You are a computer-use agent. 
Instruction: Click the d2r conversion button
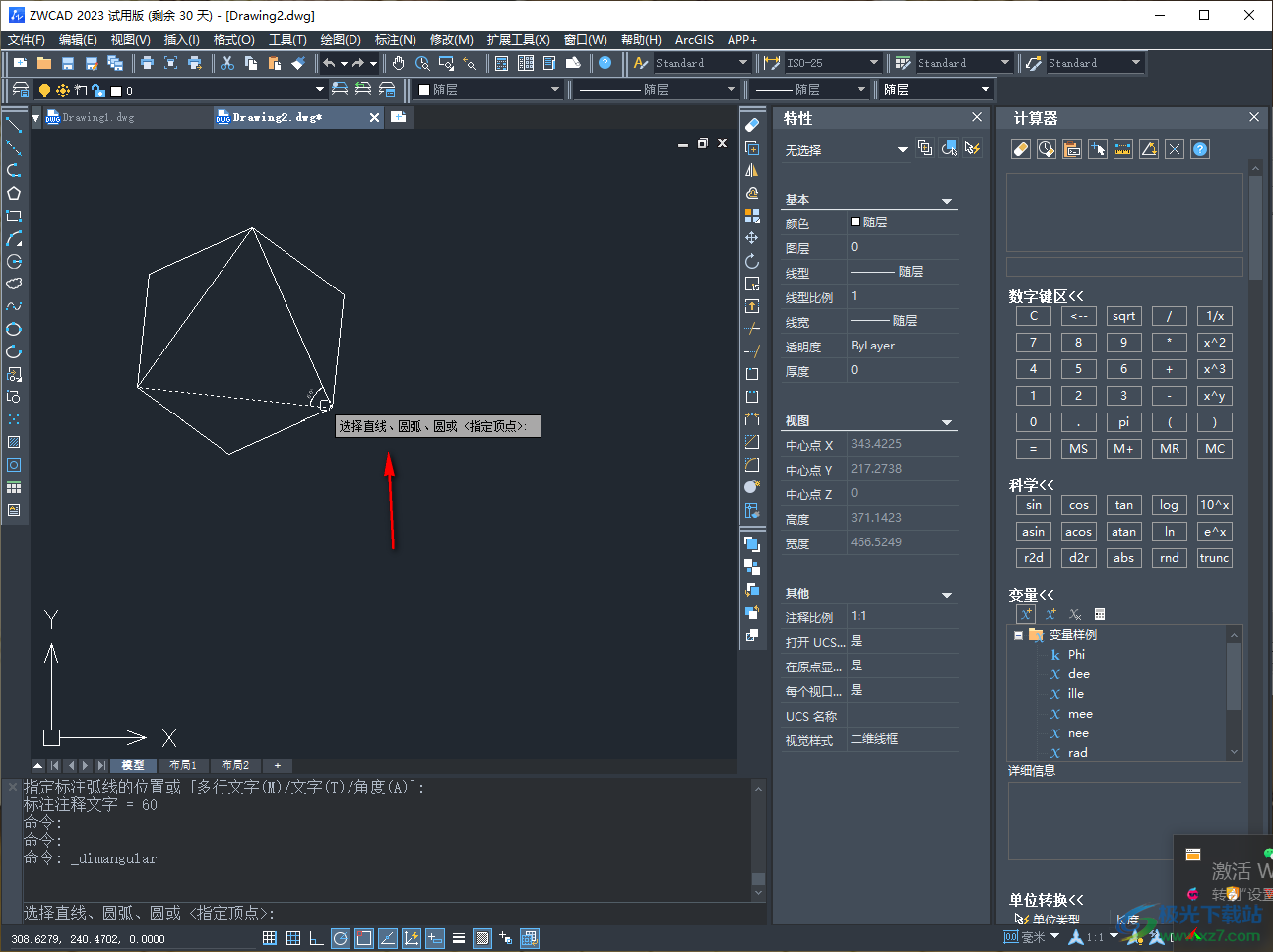1079,558
